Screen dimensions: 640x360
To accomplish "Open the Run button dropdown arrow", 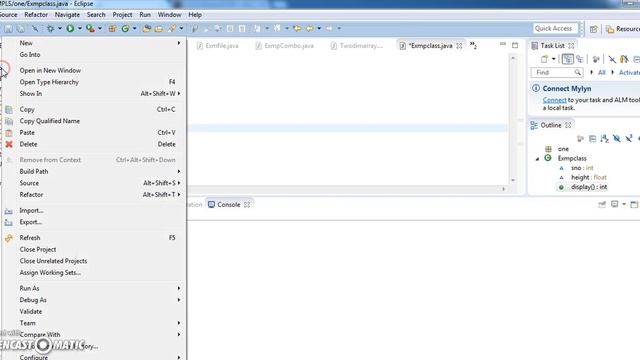I will click(x=80, y=29).
